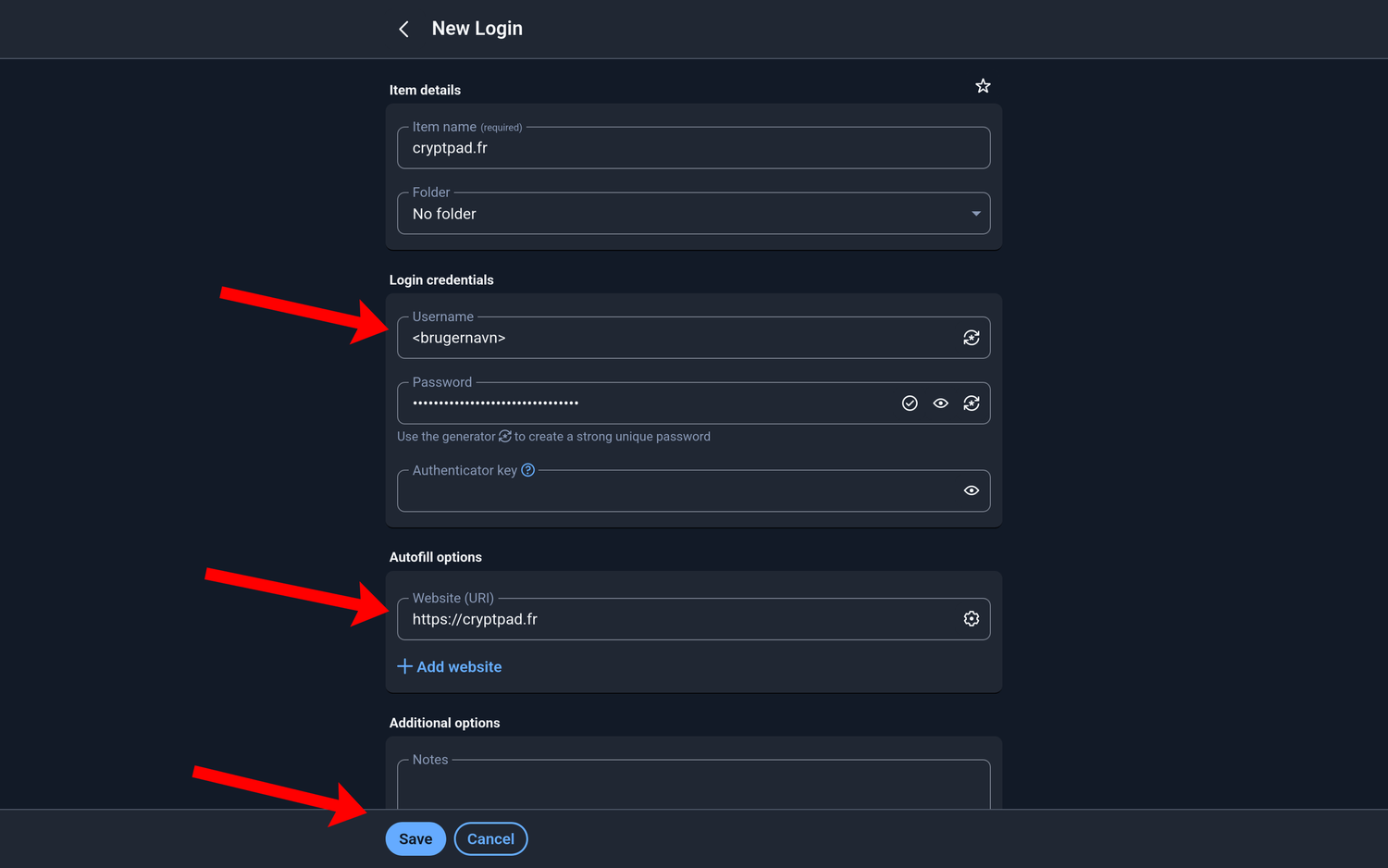Reveal the authenticator key field
Screen dimensions: 1388x868
[971, 490]
